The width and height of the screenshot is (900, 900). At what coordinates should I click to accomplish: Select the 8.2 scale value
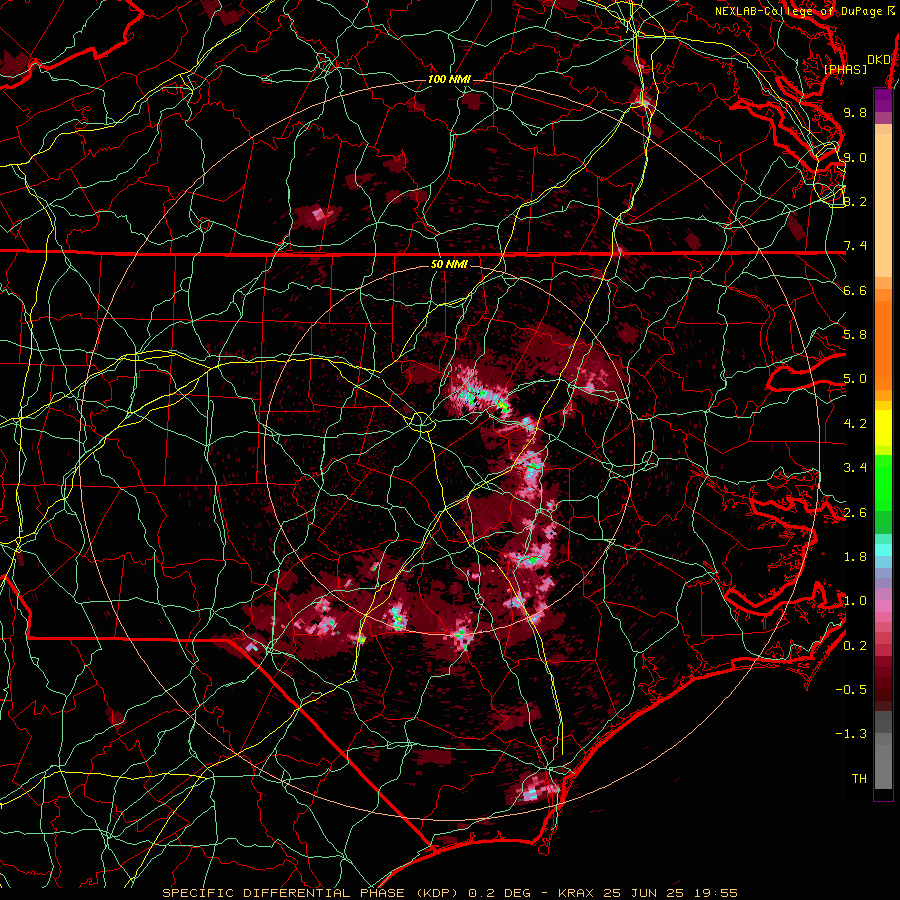tap(855, 201)
